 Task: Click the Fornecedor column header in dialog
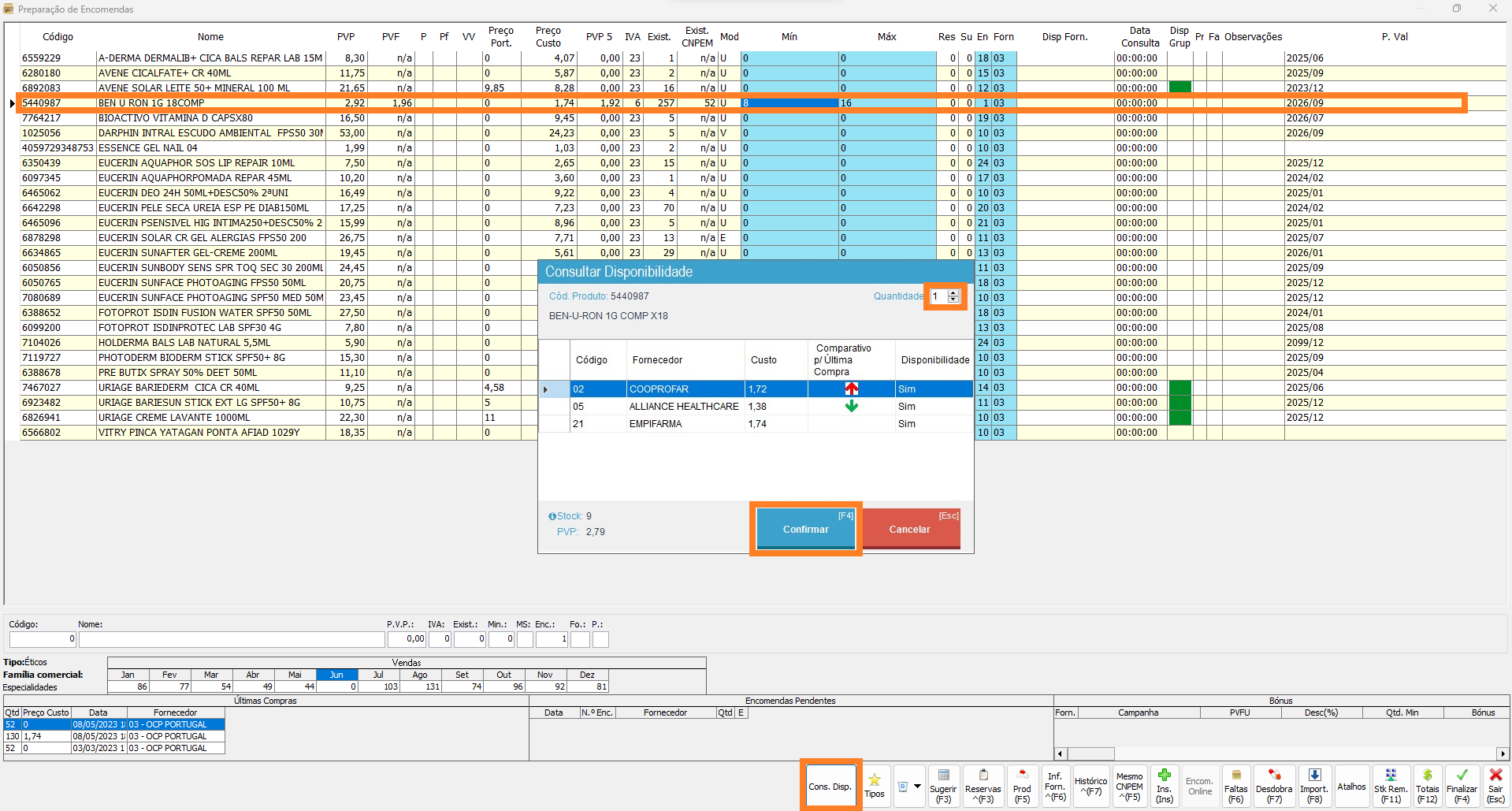tap(657, 360)
